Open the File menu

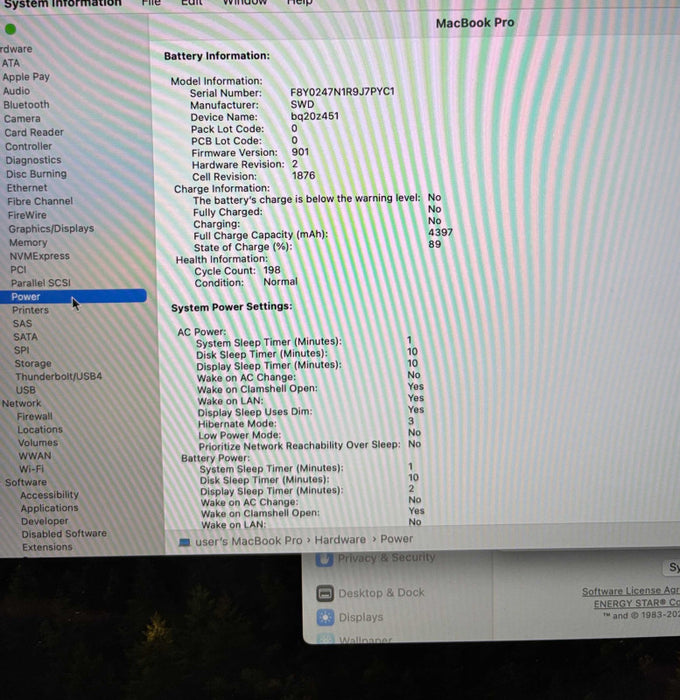point(151,2)
